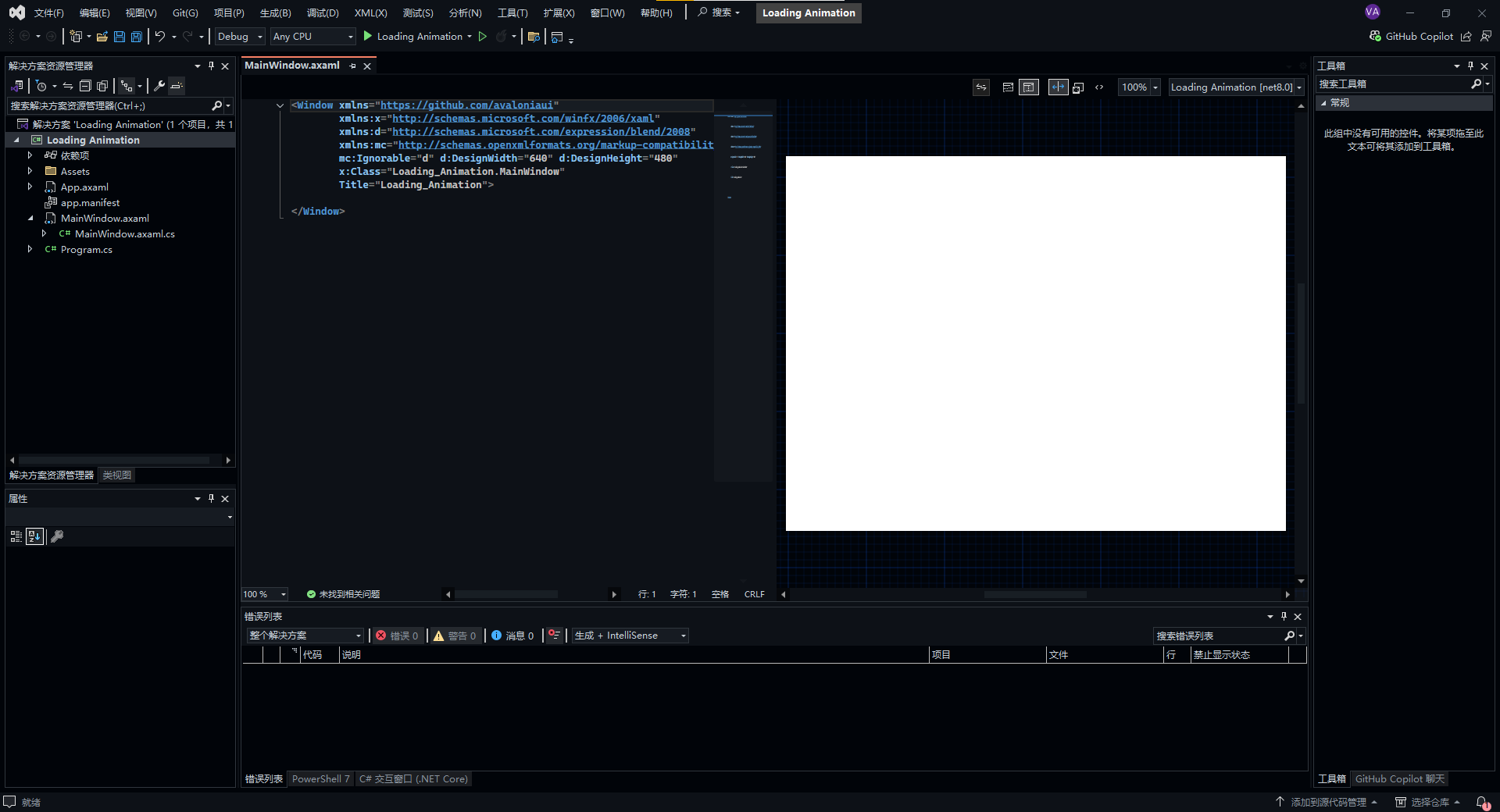Toggle the errors filter in error list
This screenshot has height=812, width=1500.
(398, 636)
